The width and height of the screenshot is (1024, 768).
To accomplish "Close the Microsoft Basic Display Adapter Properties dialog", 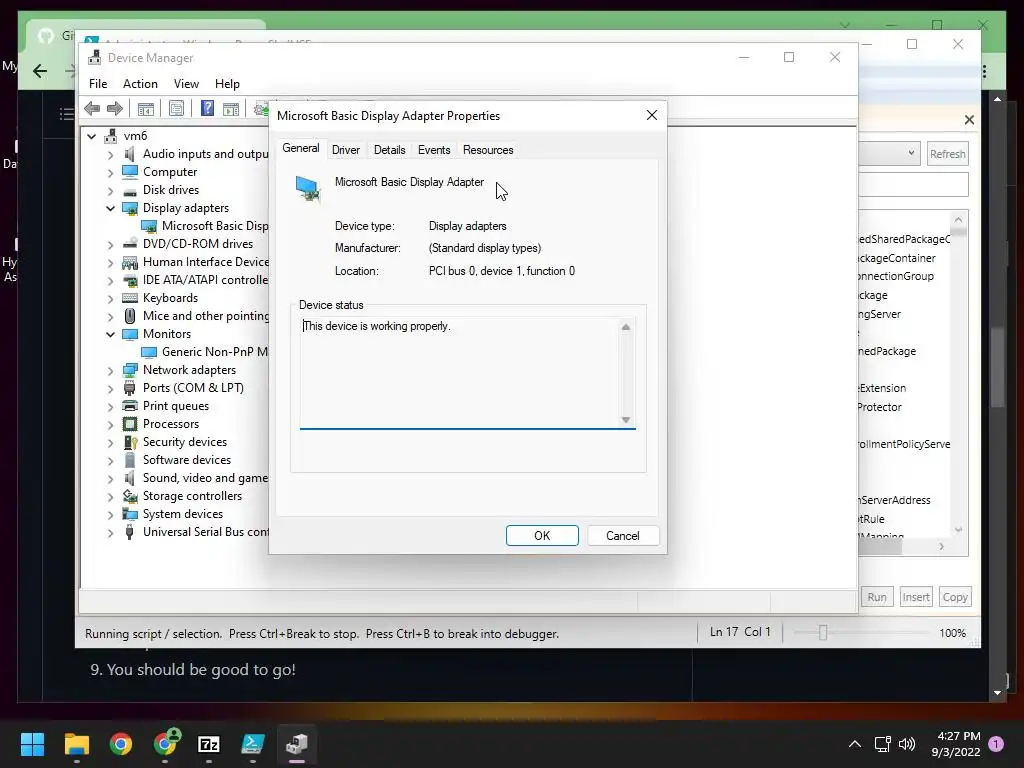I will [651, 115].
